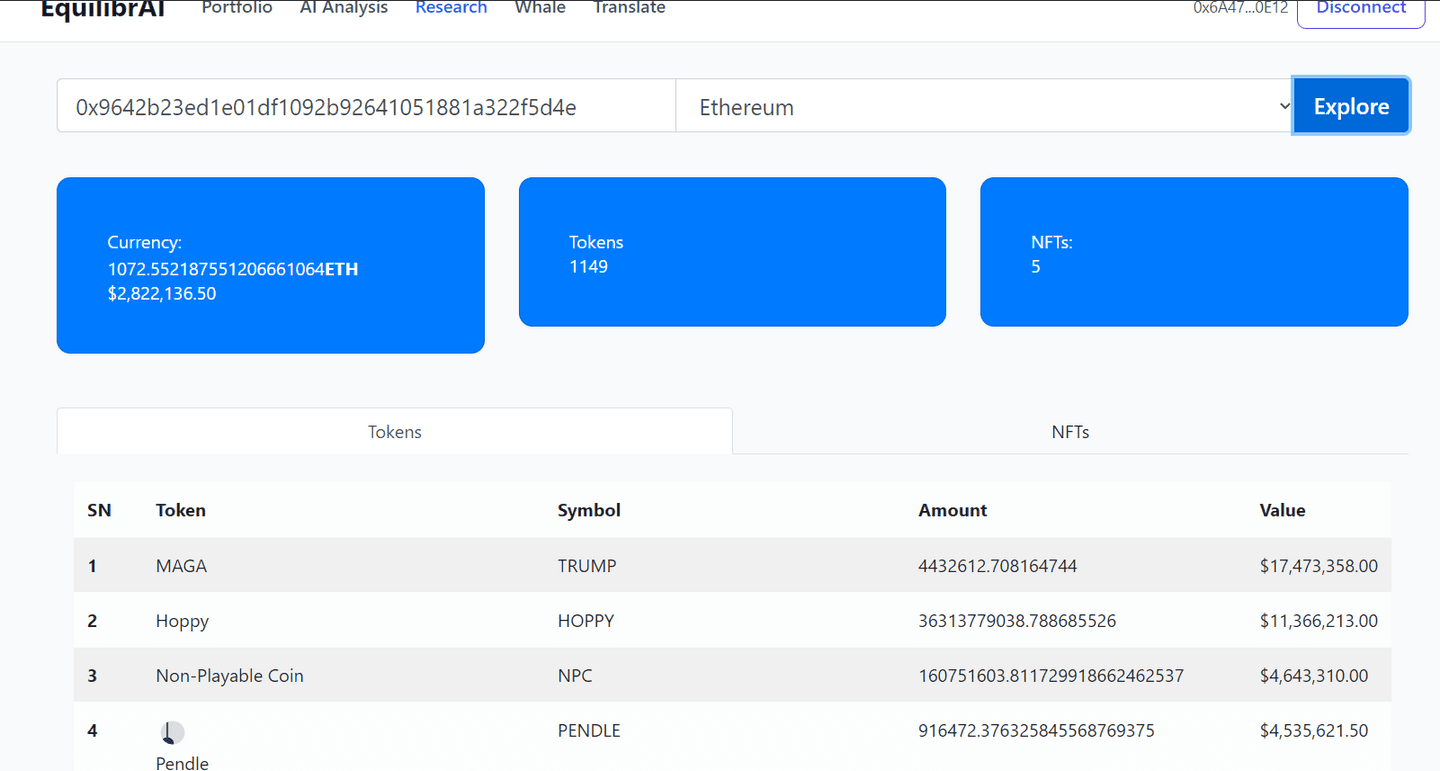1440x771 pixels.
Task: Click the connected wallet address 0x6A47...0E12
Action: [x=1240, y=8]
